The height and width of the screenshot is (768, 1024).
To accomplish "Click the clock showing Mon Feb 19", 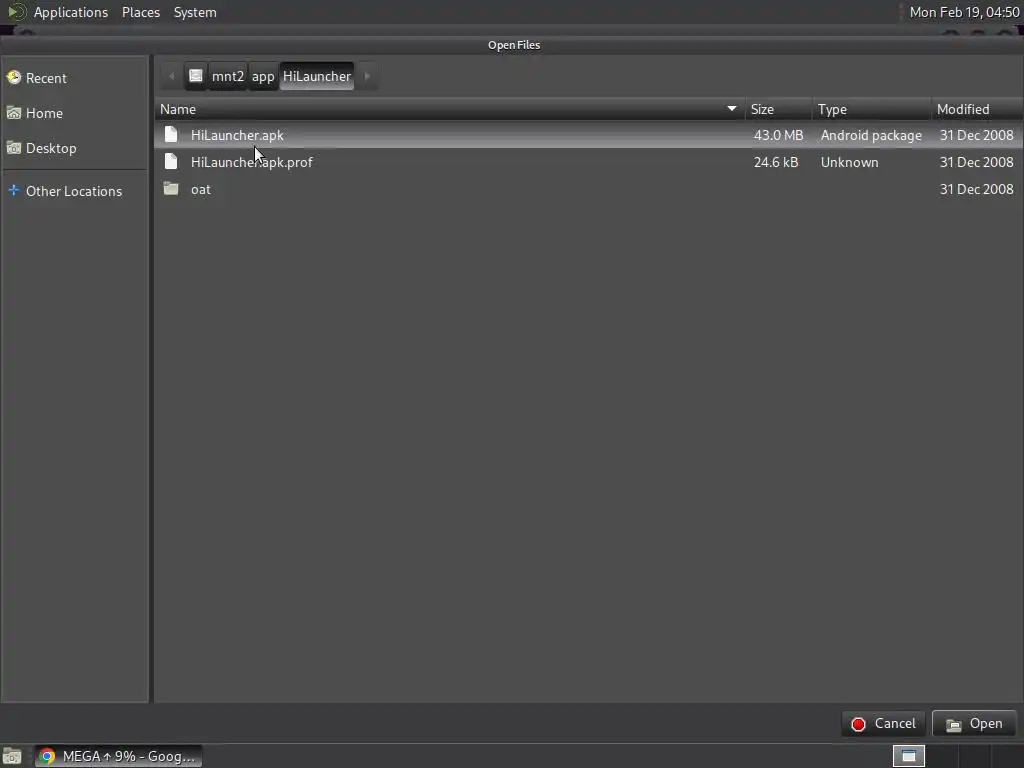I will (x=965, y=12).
